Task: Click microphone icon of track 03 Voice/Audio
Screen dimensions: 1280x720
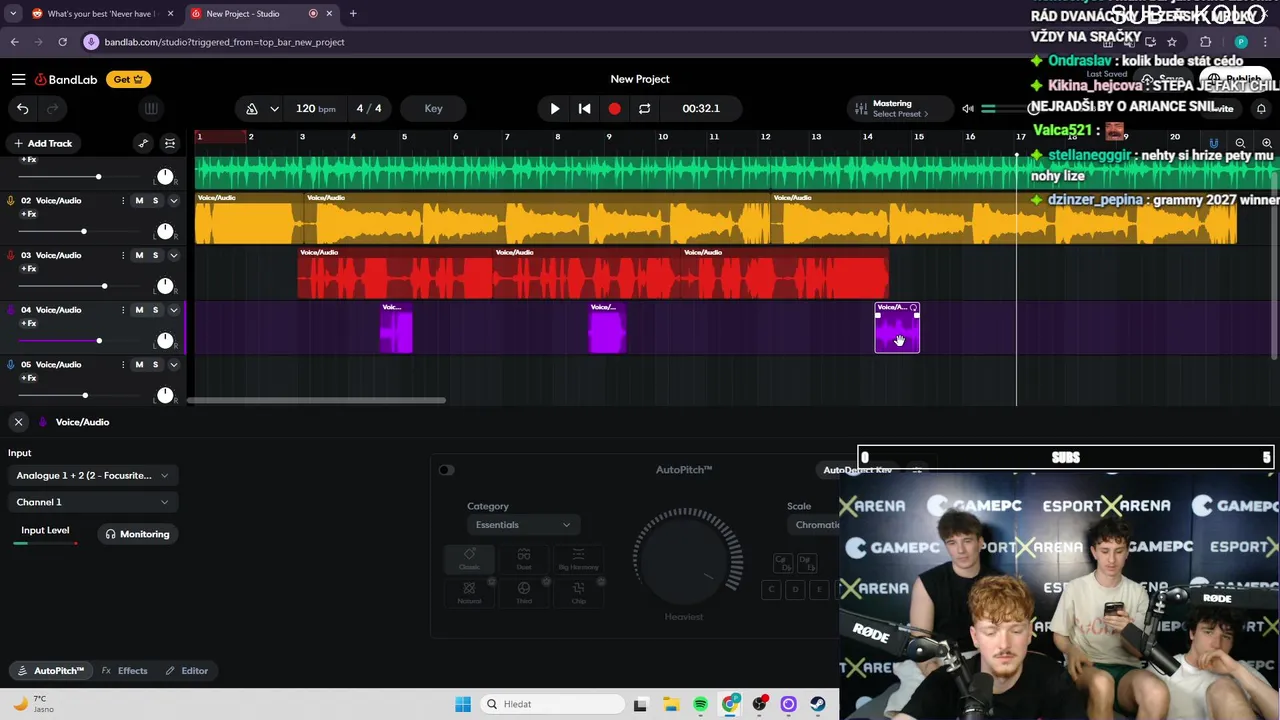Action: [11, 255]
